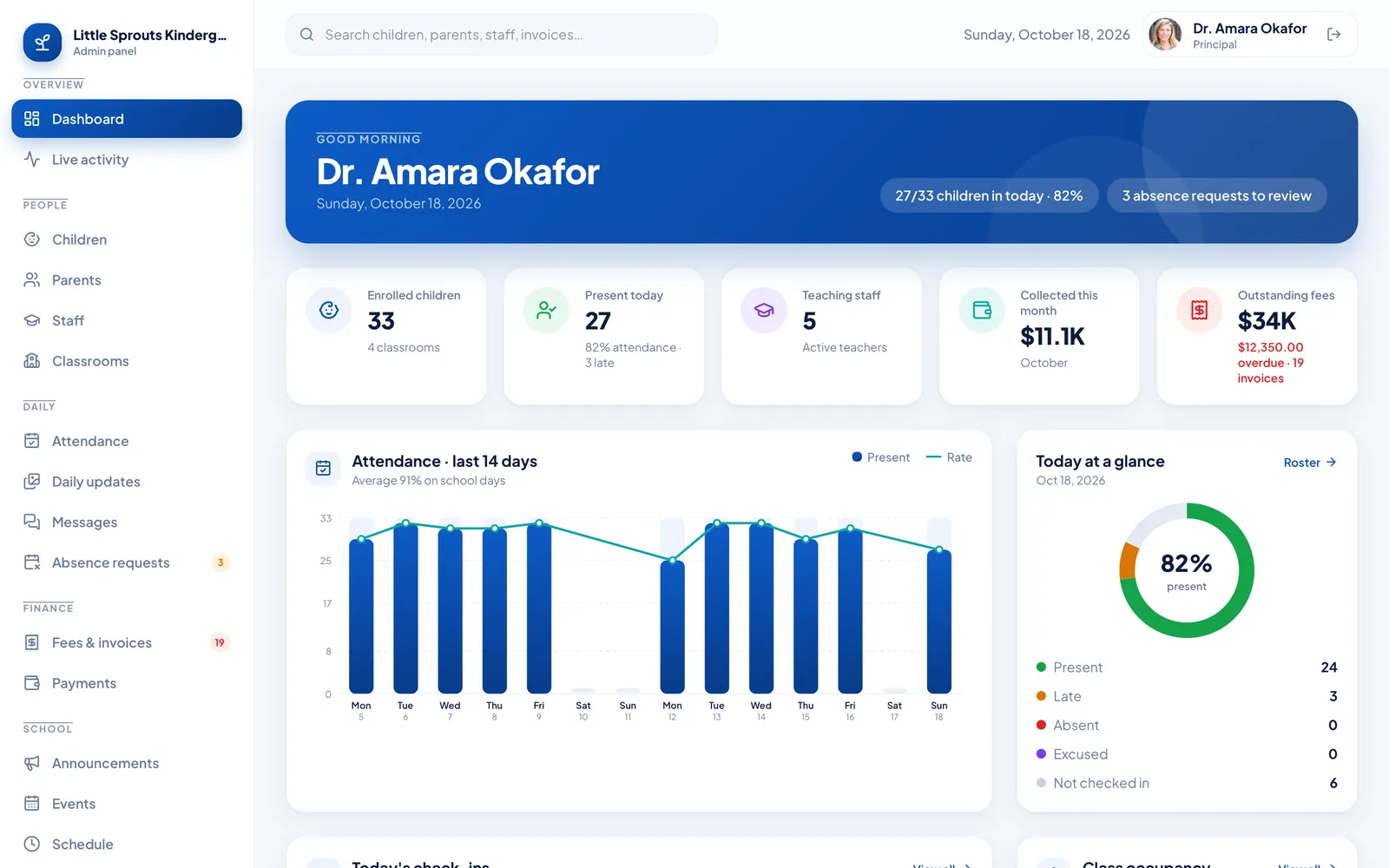Open Fees & invoices with badge 19
Screen dimensions: 1389x868
[127, 642]
